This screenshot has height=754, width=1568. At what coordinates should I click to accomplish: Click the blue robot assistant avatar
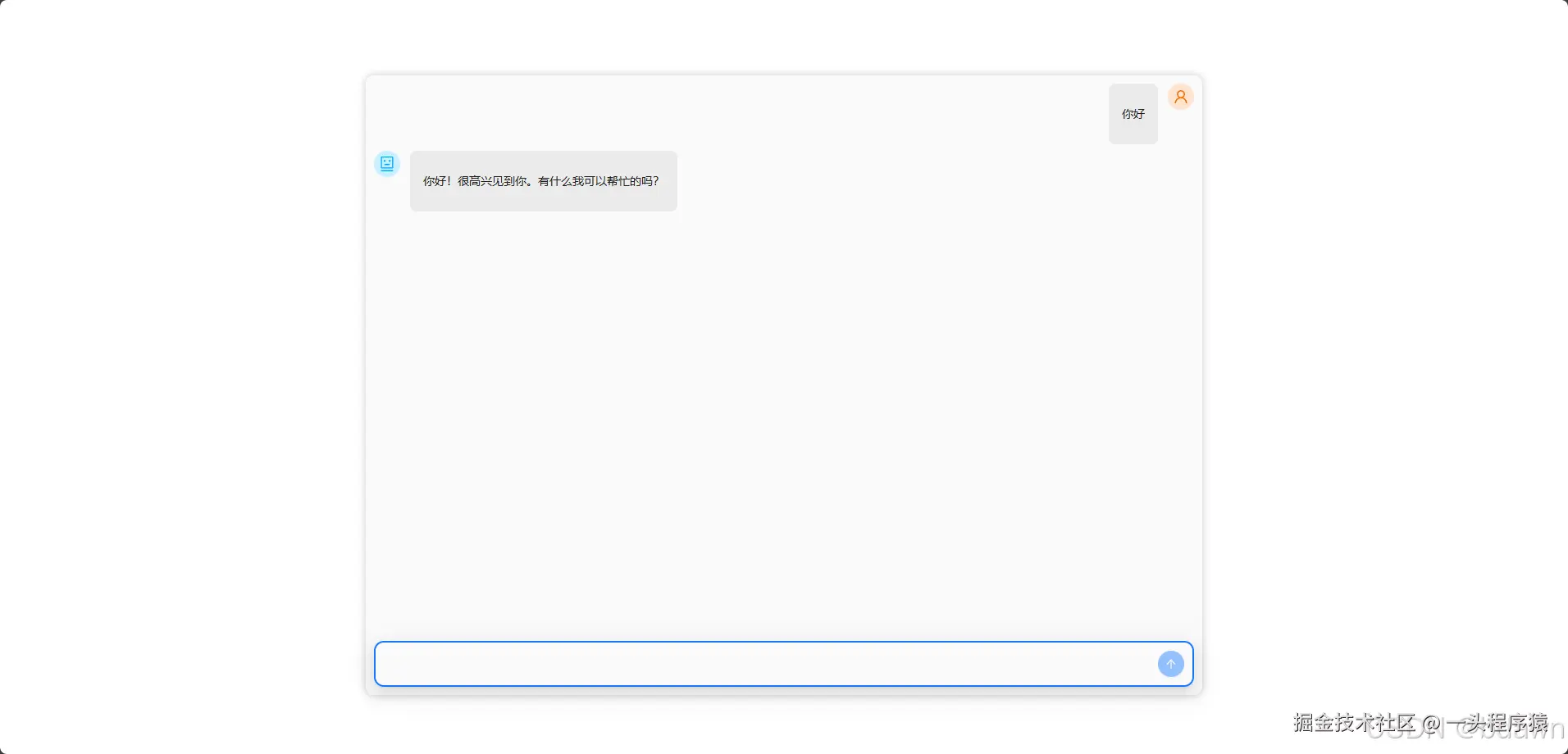click(x=387, y=163)
